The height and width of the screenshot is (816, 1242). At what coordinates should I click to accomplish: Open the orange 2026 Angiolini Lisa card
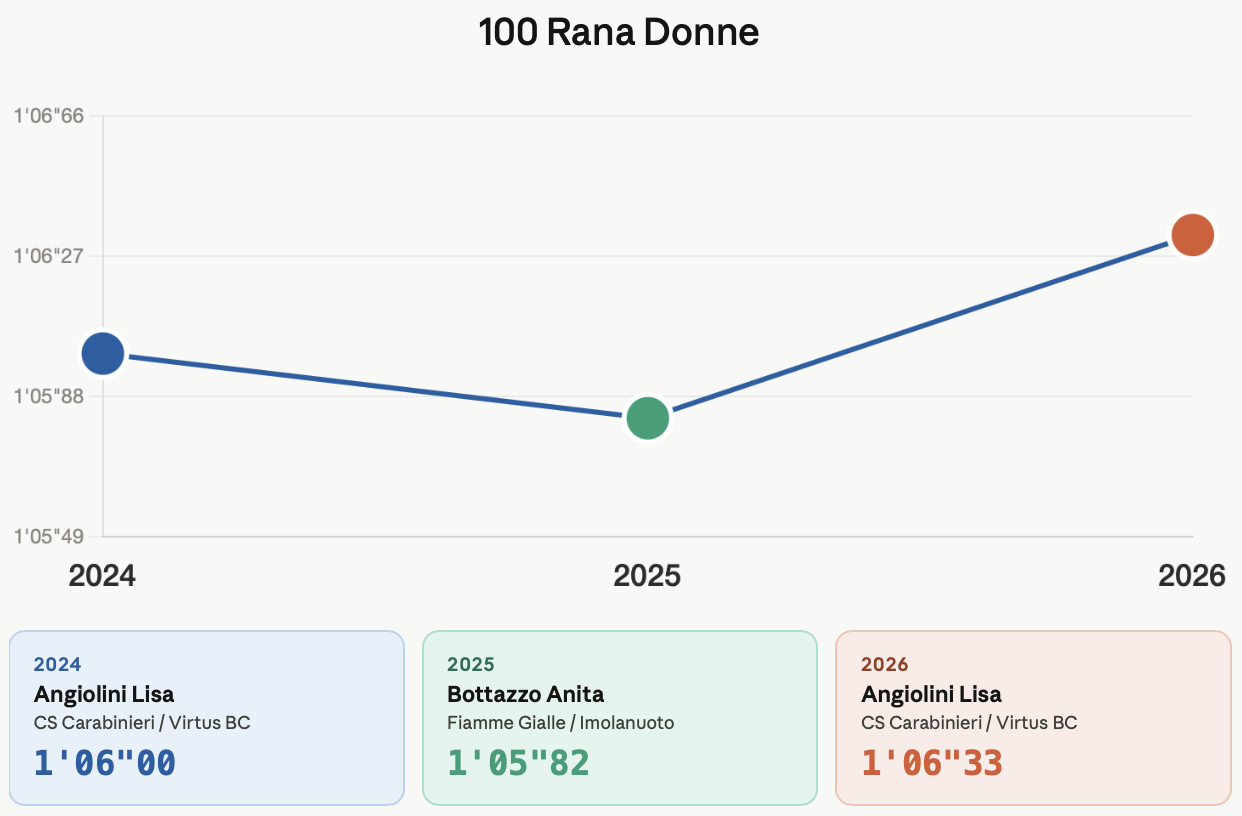[x=1033, y=717]
